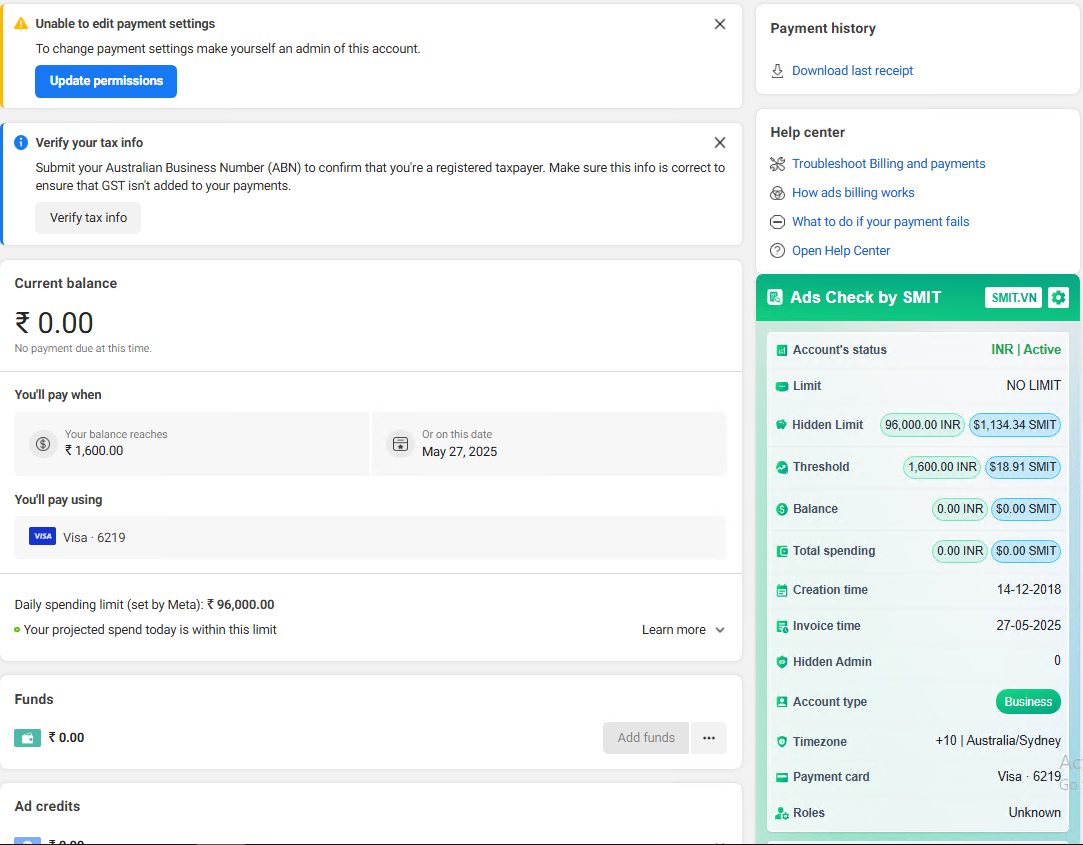Open Troubleshoot Billing and payments
The width and height of the screenshot is (1083, 845).
[x=888, y=164]
